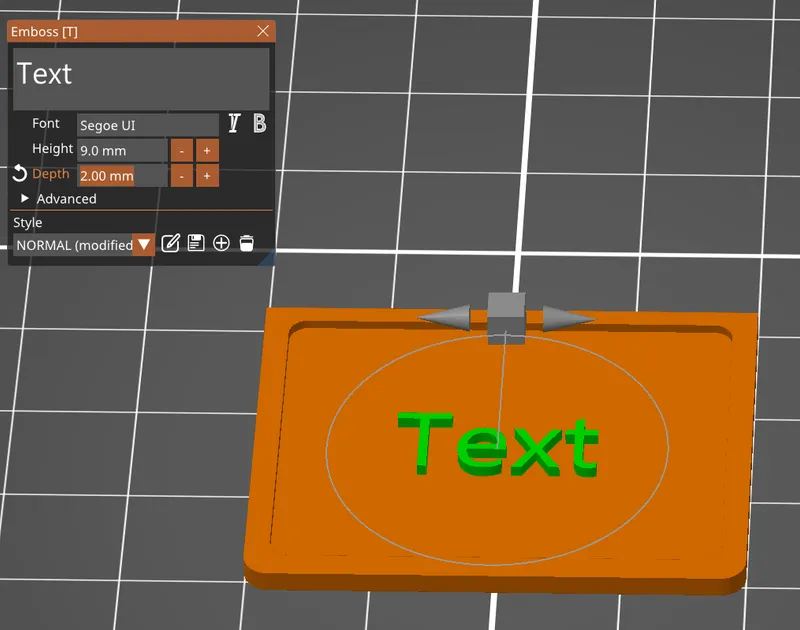The width and height of the screenshot is (800, 630).
Task: Click the right rotation arrow gizmo
Action: point(568,318)
